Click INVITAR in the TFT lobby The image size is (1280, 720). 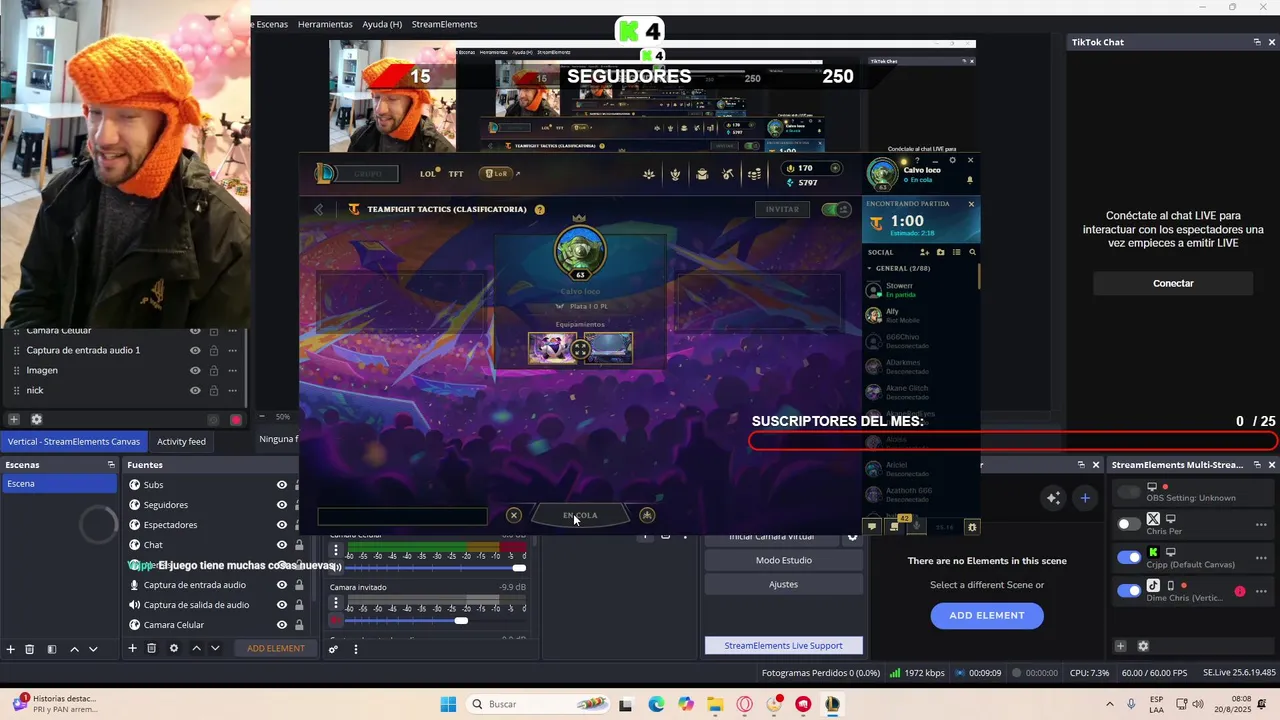pos(782,210)
